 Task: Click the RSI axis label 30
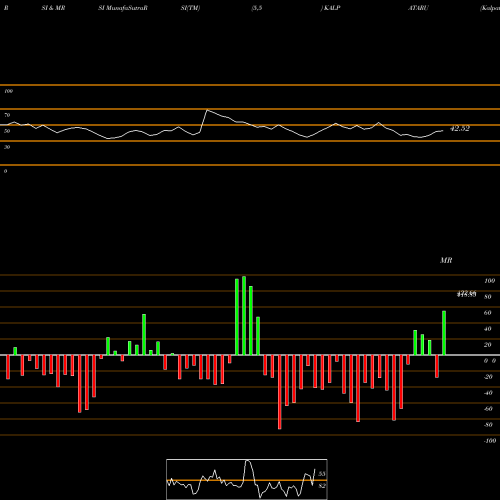7,147
